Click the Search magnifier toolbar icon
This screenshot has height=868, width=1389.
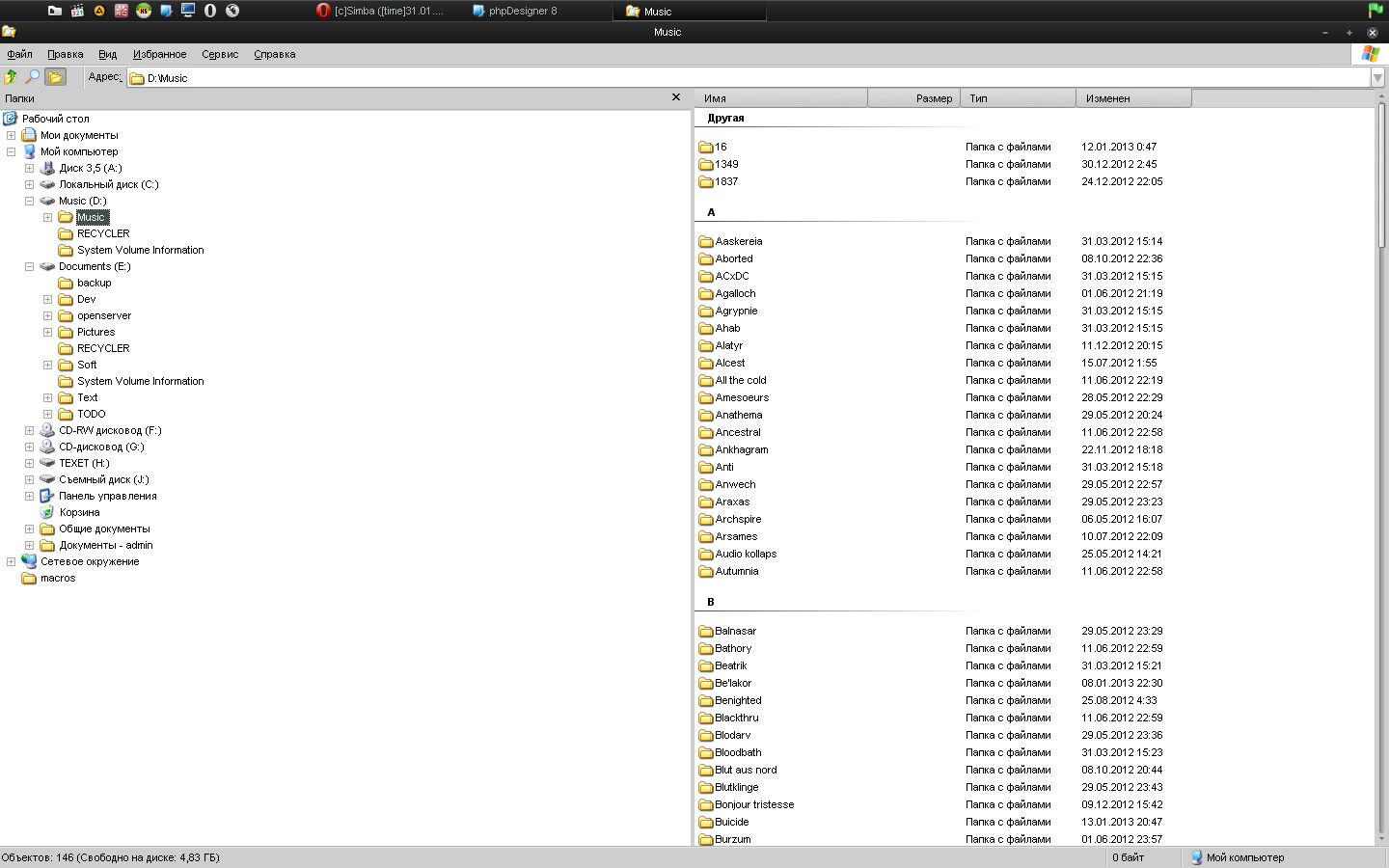(33, 77)
